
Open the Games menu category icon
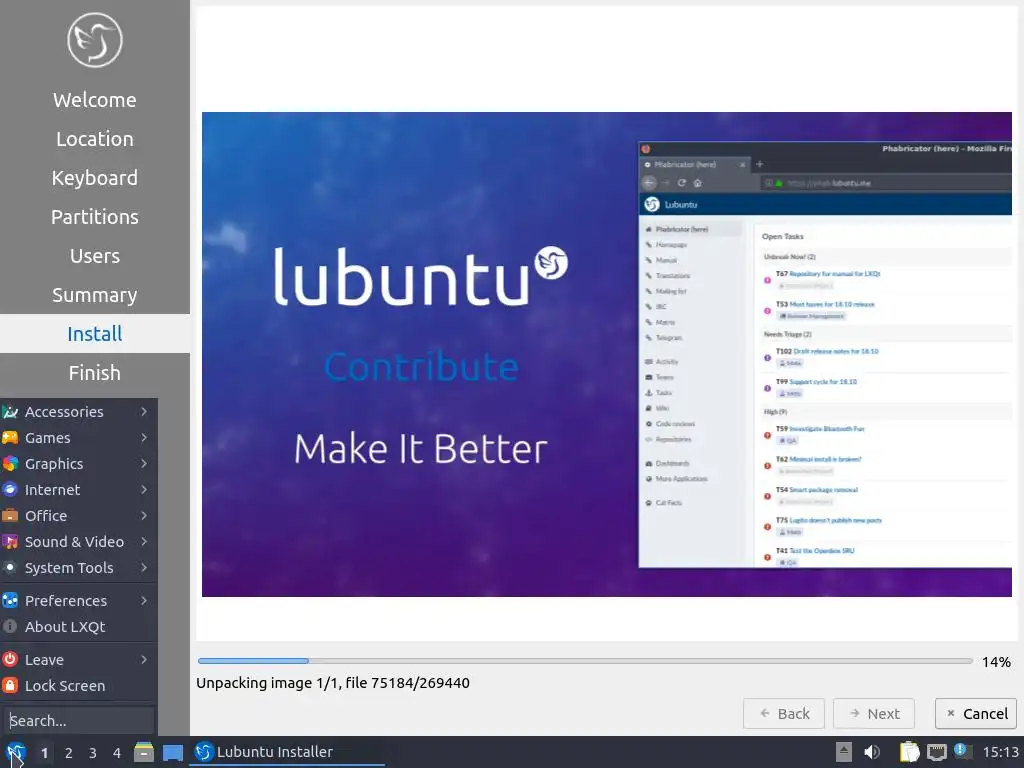10,438
